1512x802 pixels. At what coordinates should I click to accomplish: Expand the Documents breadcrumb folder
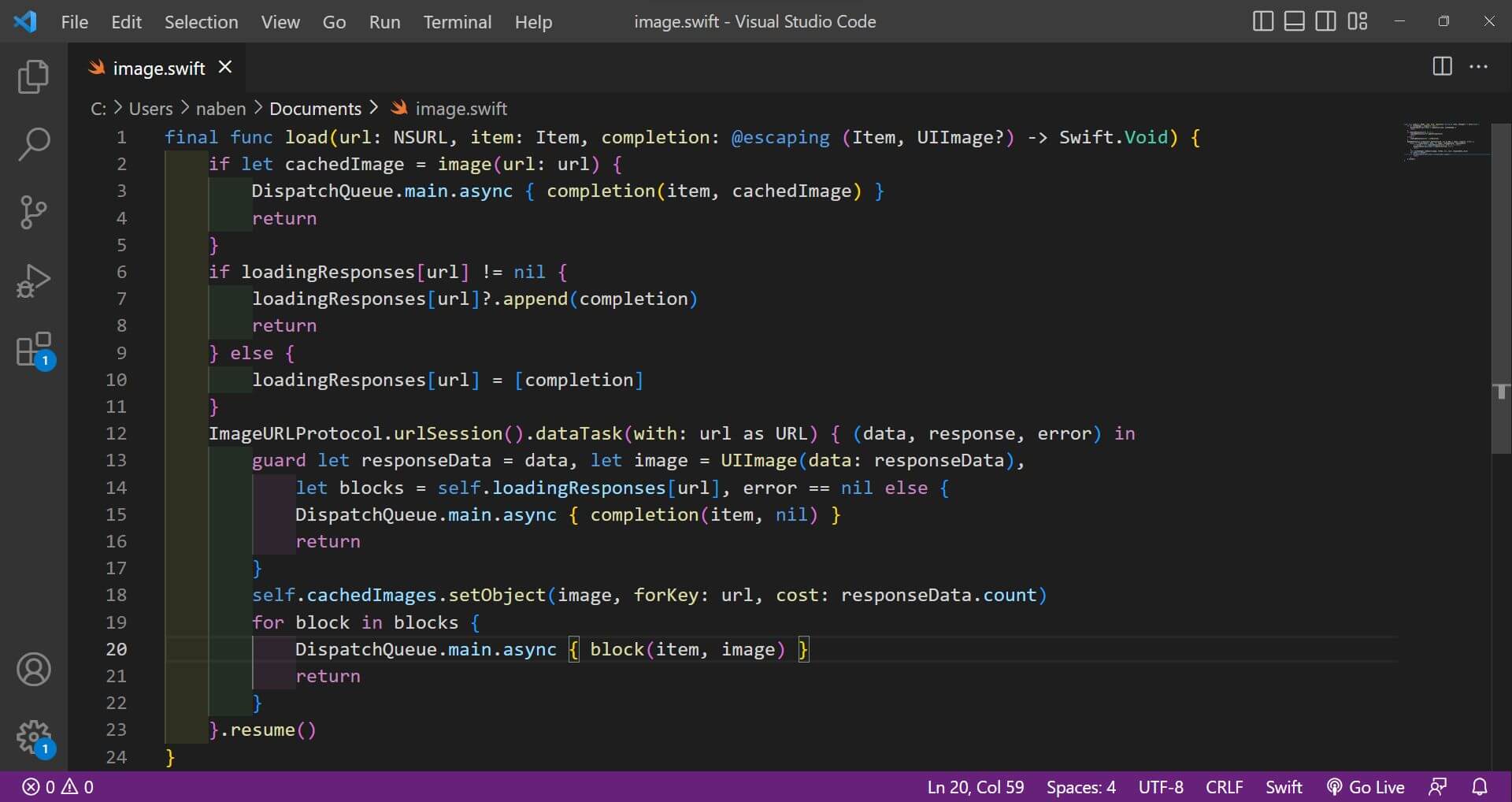(315, 109)
